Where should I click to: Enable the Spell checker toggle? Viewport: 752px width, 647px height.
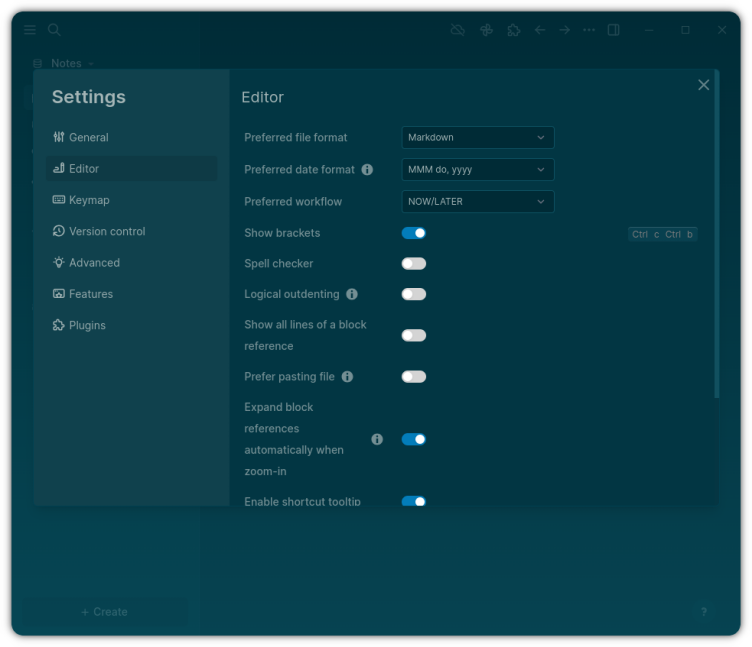pos(413,264)
